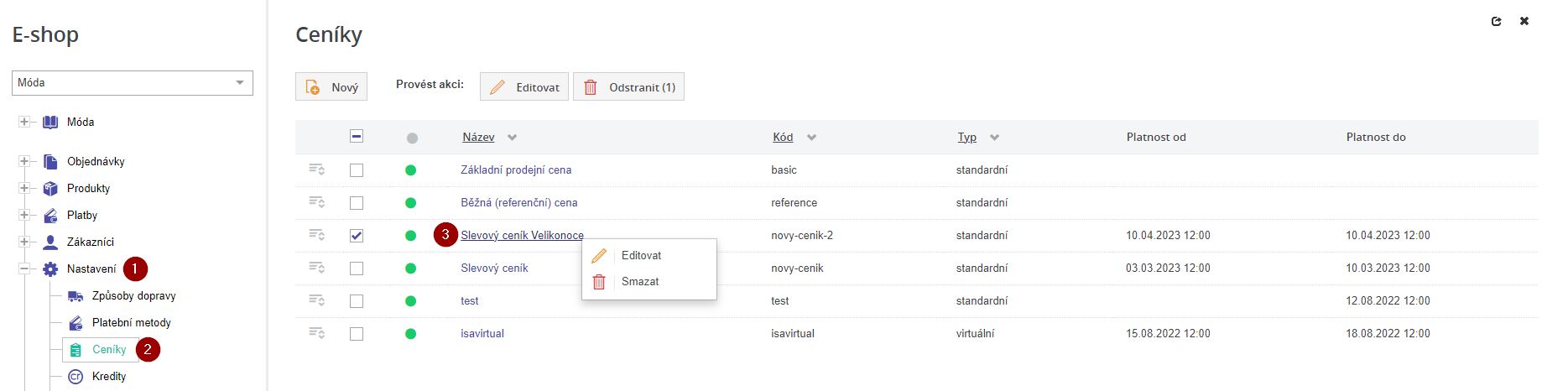The image size is (1568, 391).
Task: Click the green status dot for isavirtual
Action: [411, 334]
